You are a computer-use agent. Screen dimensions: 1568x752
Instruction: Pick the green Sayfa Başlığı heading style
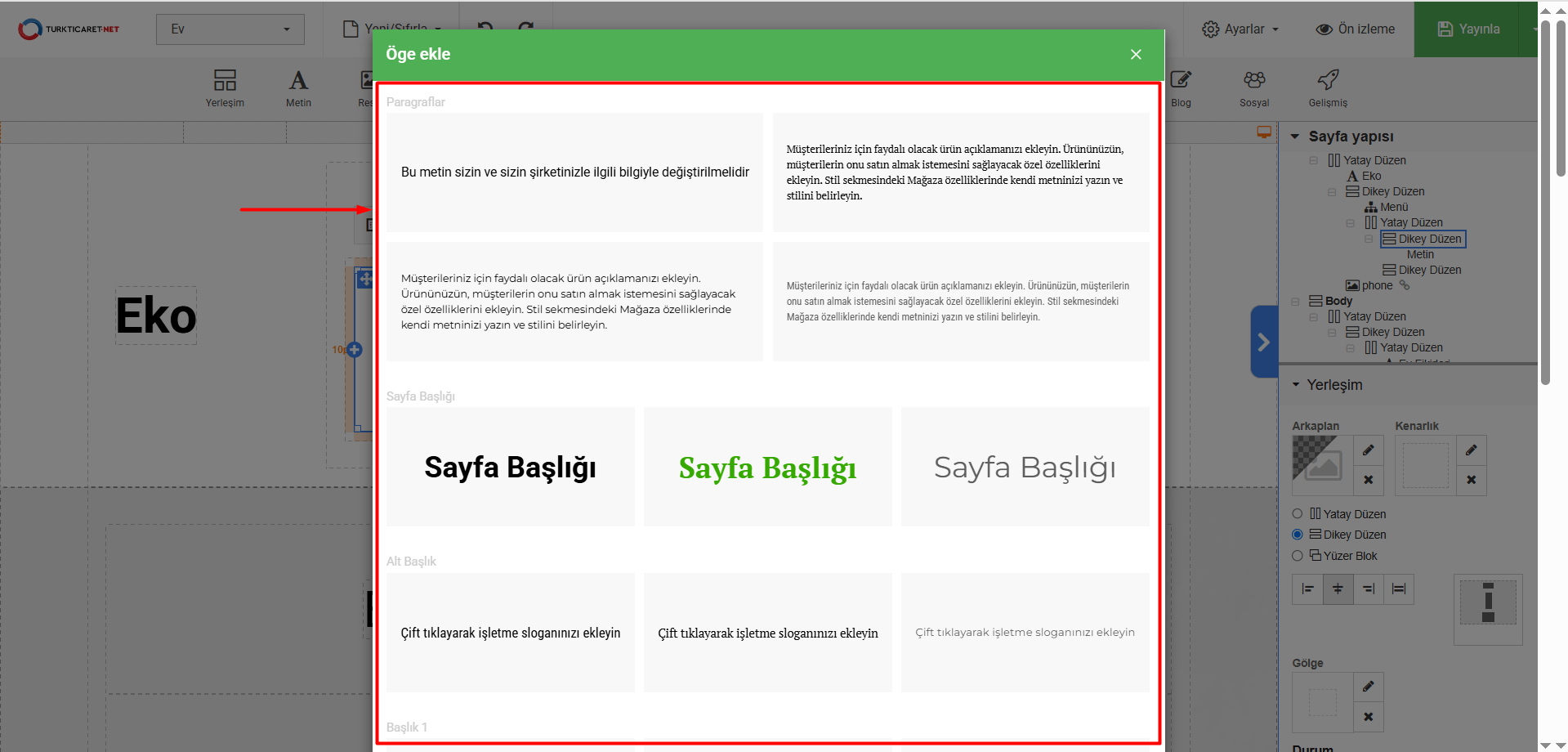(767, 468)
